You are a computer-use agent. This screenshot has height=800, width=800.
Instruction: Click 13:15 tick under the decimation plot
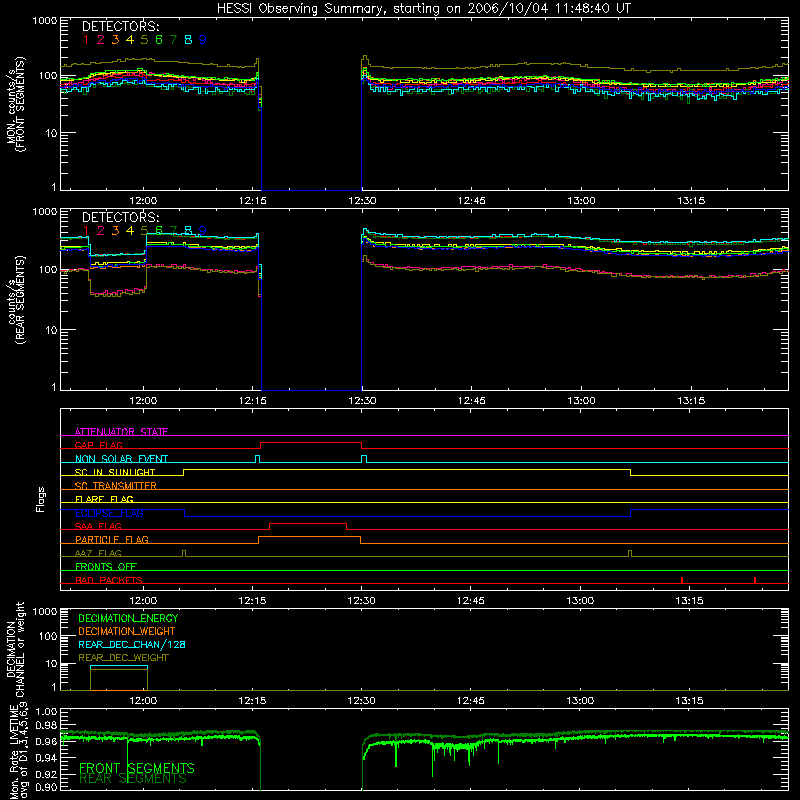(x=689, y=701)
